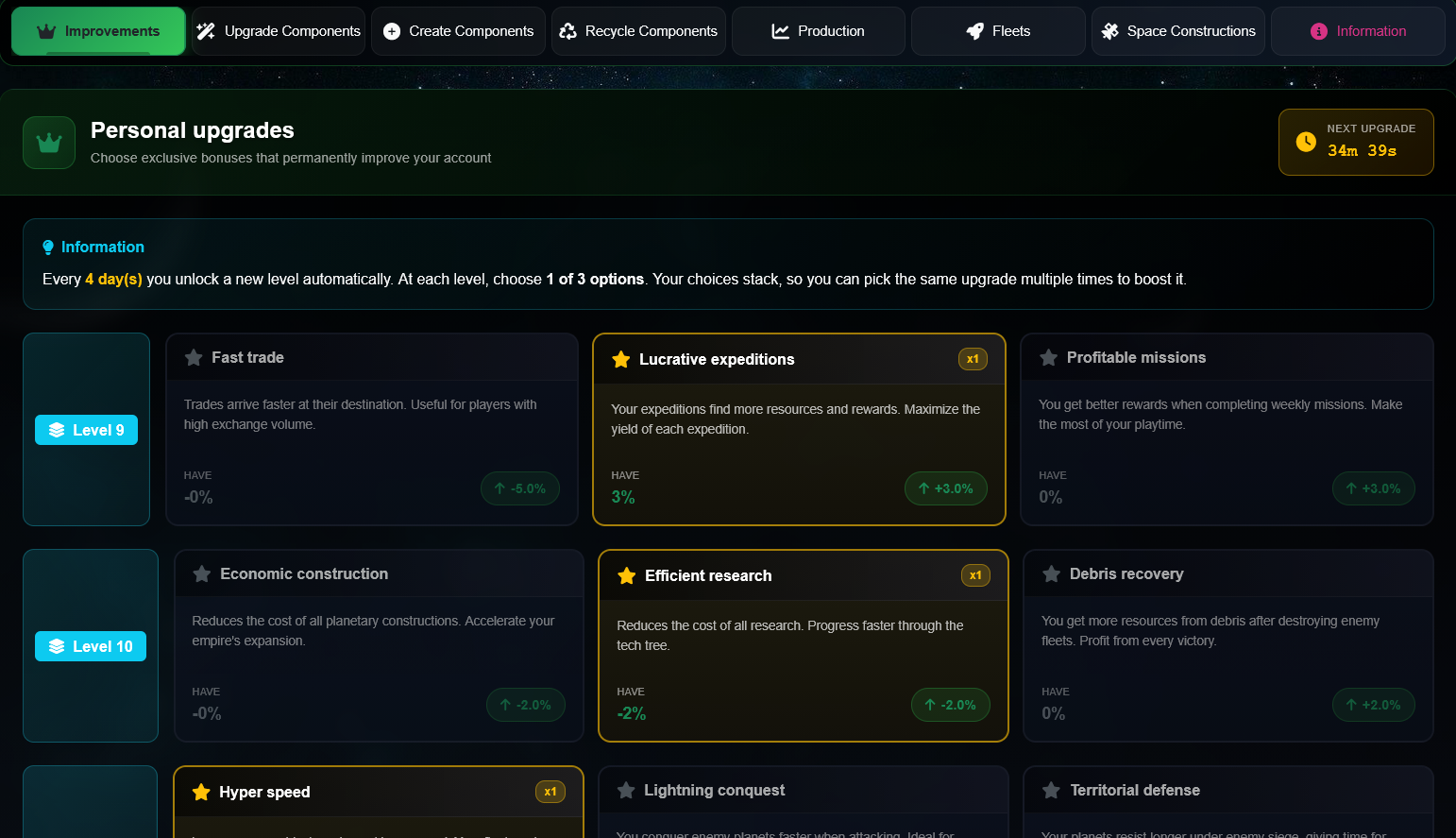
Task: Toggle the star on the Fast trade card
Action: click(194, 357)
